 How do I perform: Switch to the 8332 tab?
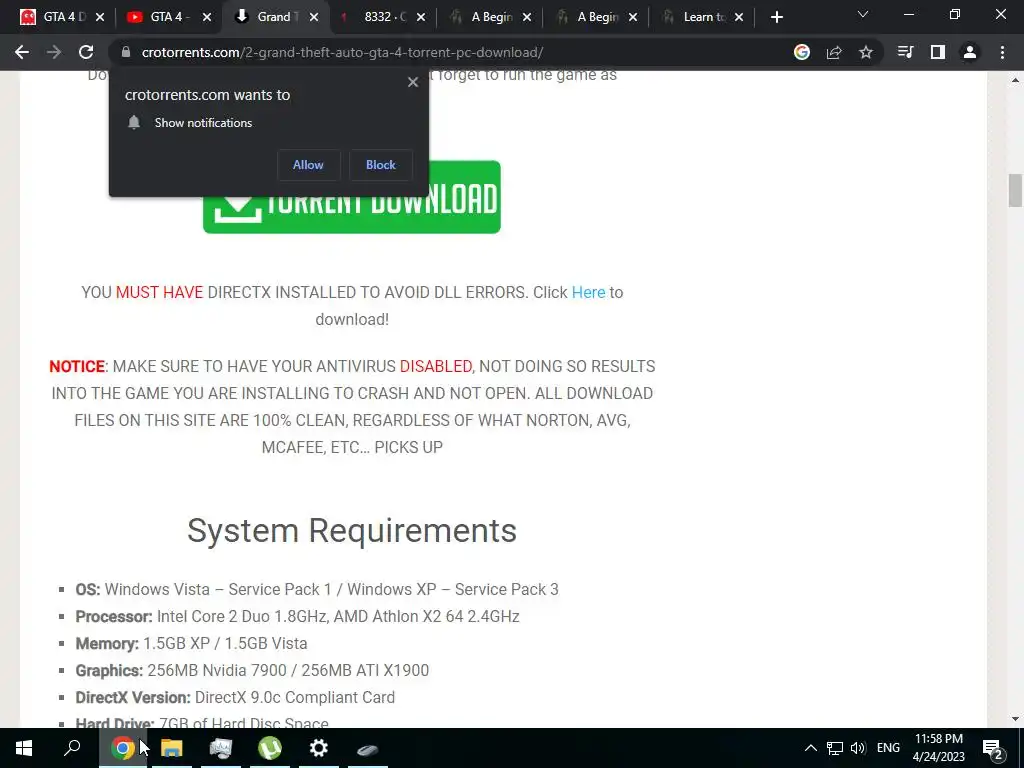pyautogui.click(x=385, y=17)
